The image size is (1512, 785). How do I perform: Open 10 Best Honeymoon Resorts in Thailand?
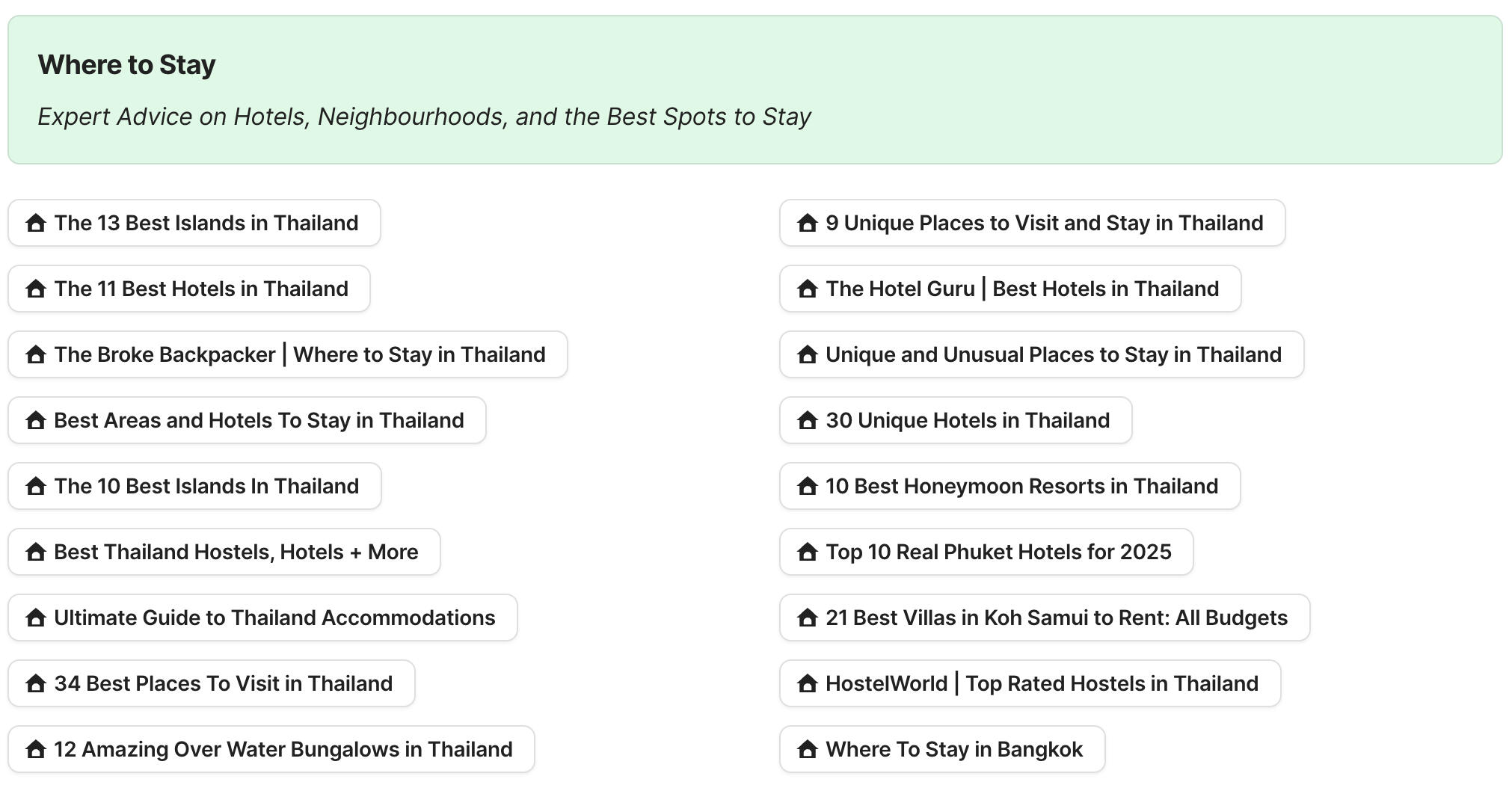pos(1021,486)
